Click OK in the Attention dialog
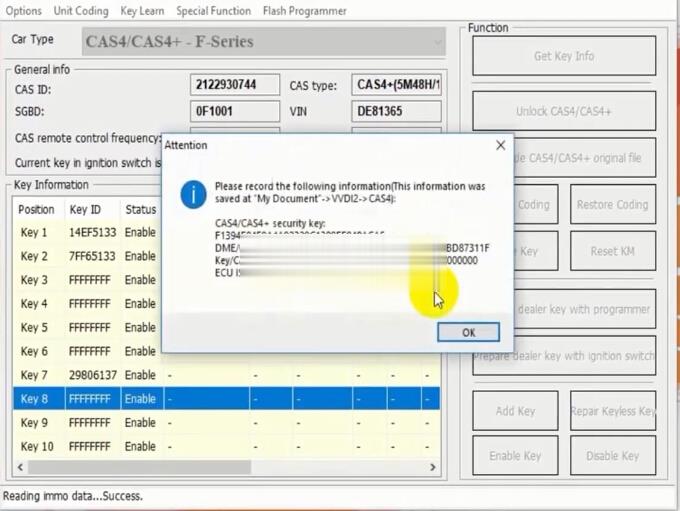The height and width of the screenshot is (511, 680). point(468,332)
